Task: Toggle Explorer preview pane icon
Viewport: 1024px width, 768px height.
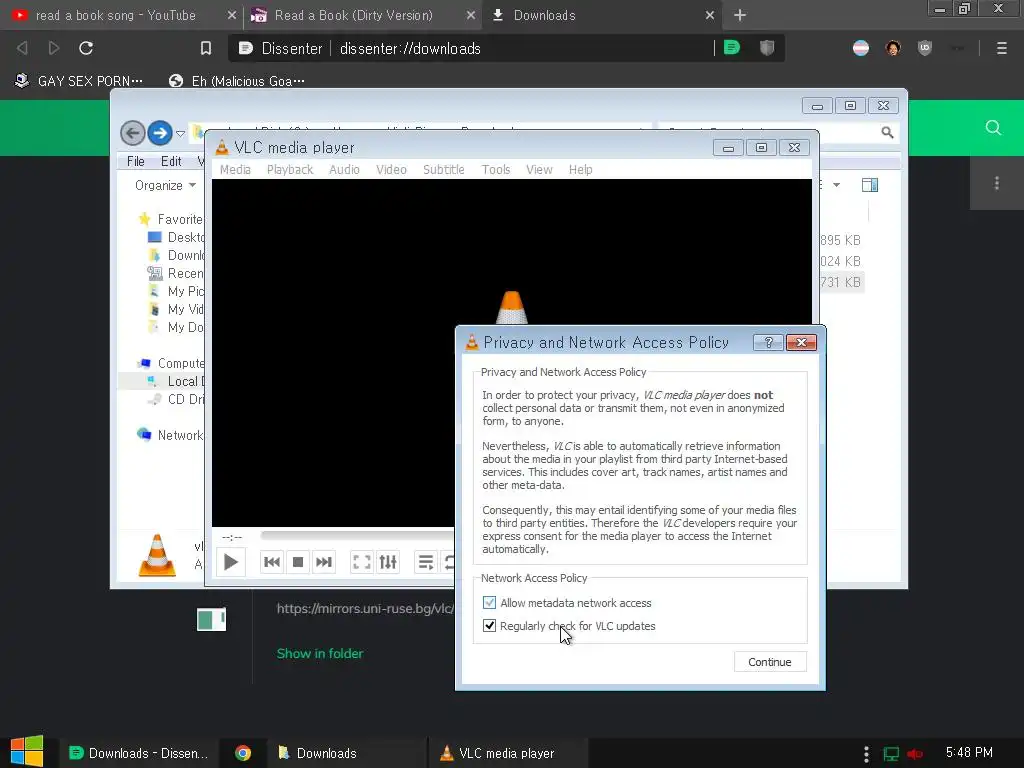Action: (870, 185)
